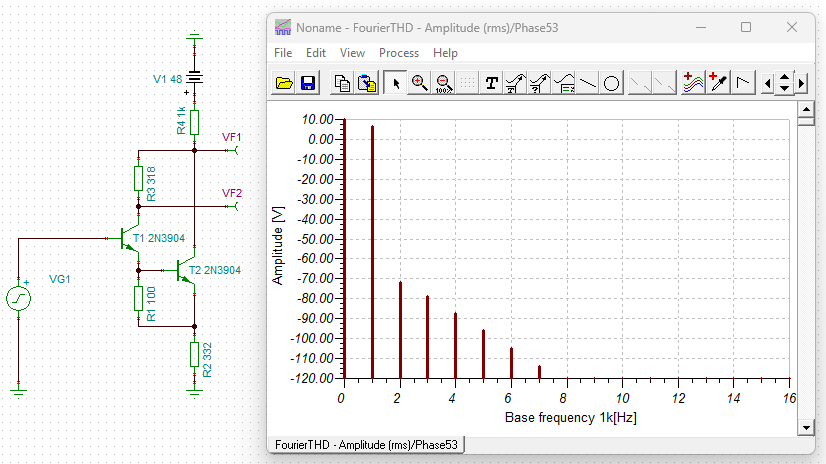826x464 pixels.
Task: Click the Paste clipboard icon
Action: pyautogui.click(x=367, y=83)
